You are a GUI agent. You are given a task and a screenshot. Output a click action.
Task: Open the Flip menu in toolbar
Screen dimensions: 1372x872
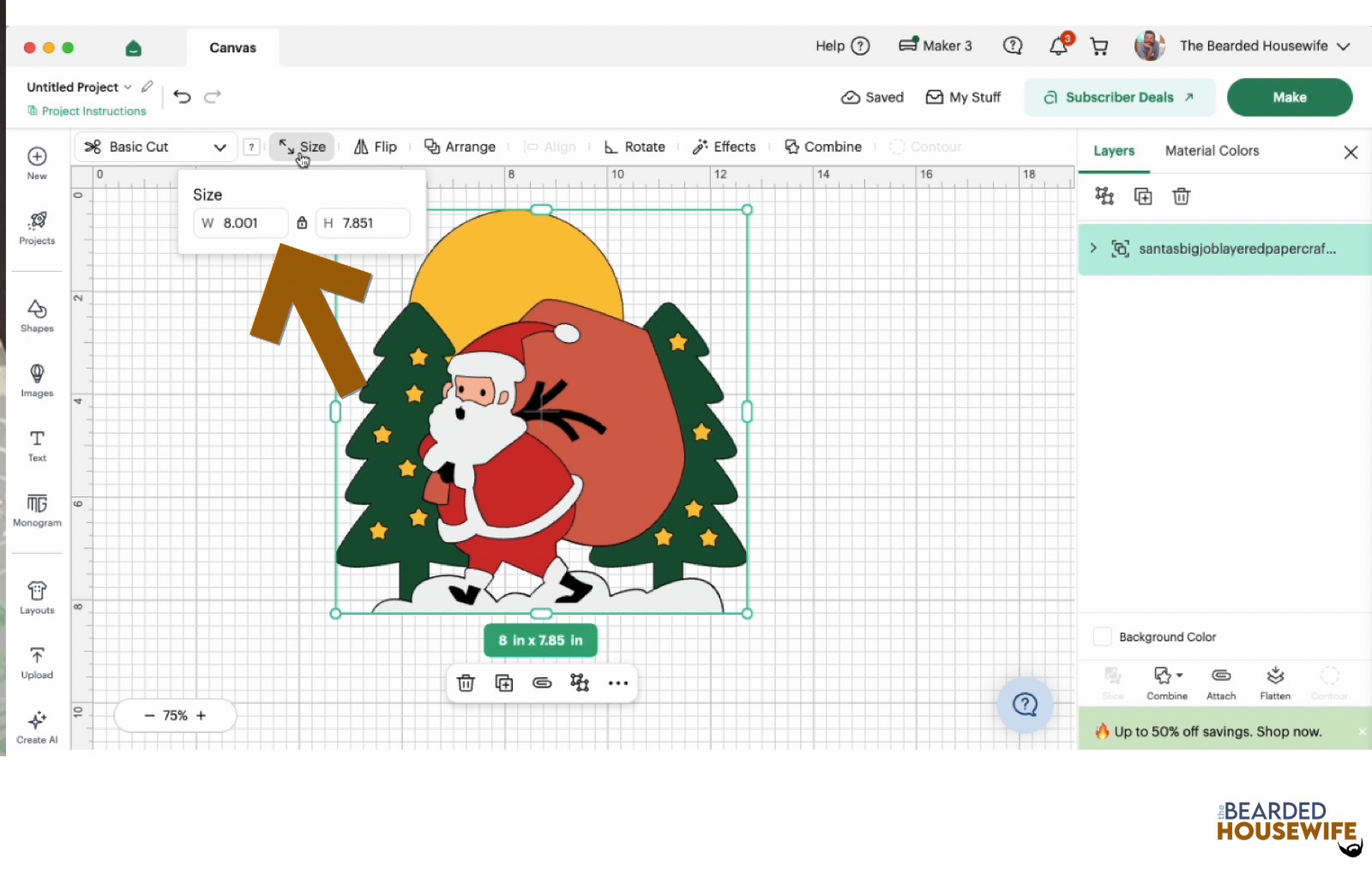tap(376, 147)
